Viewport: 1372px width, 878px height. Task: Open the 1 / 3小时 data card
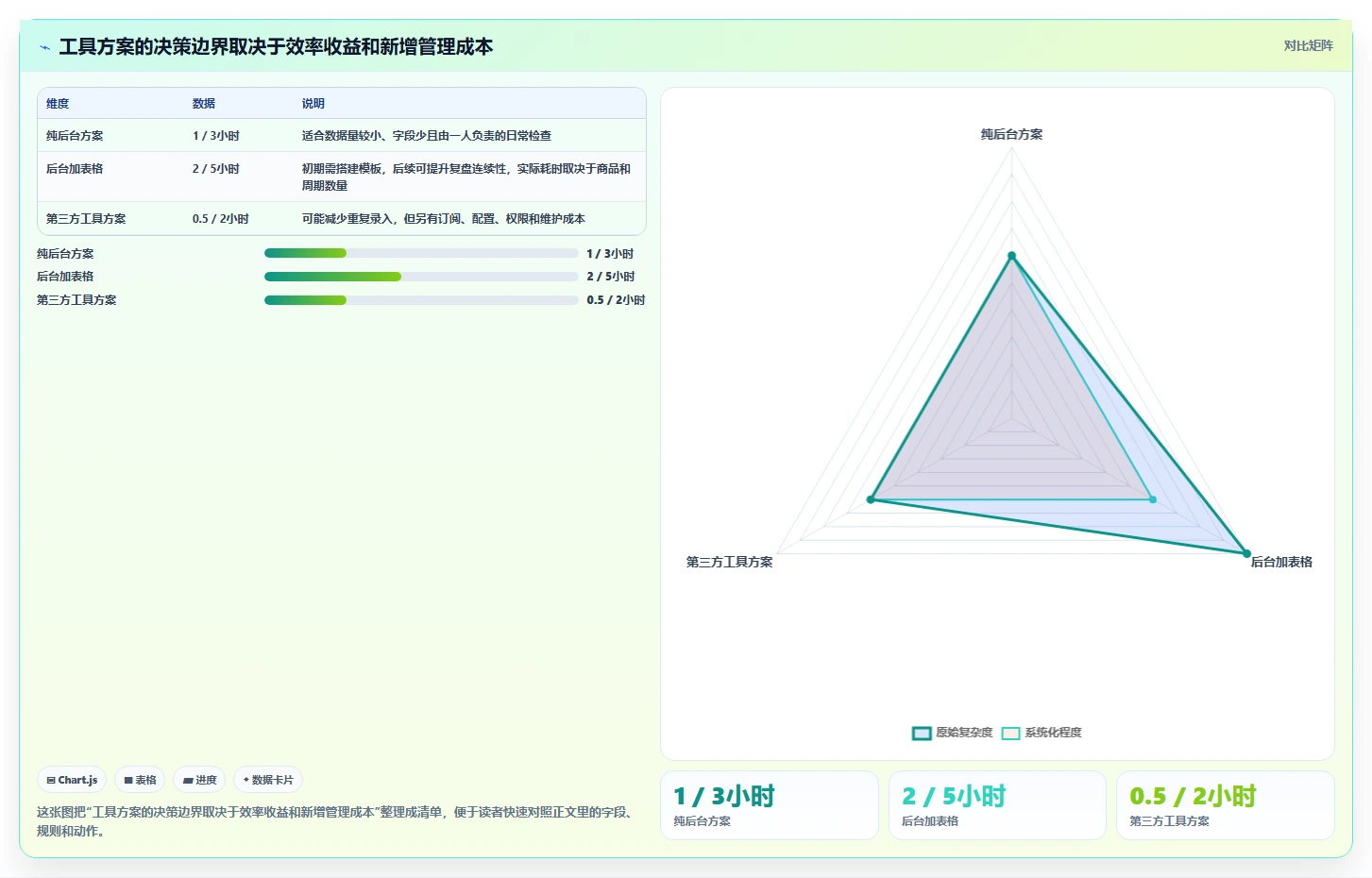770,805
